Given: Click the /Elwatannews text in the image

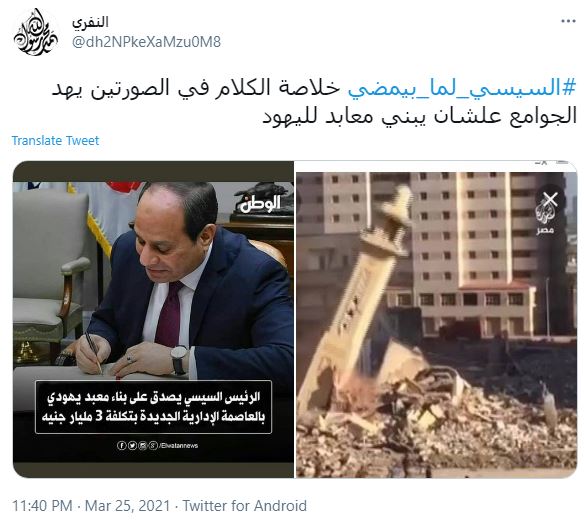Looking at the screenshot, I should (x=179, y=446).
